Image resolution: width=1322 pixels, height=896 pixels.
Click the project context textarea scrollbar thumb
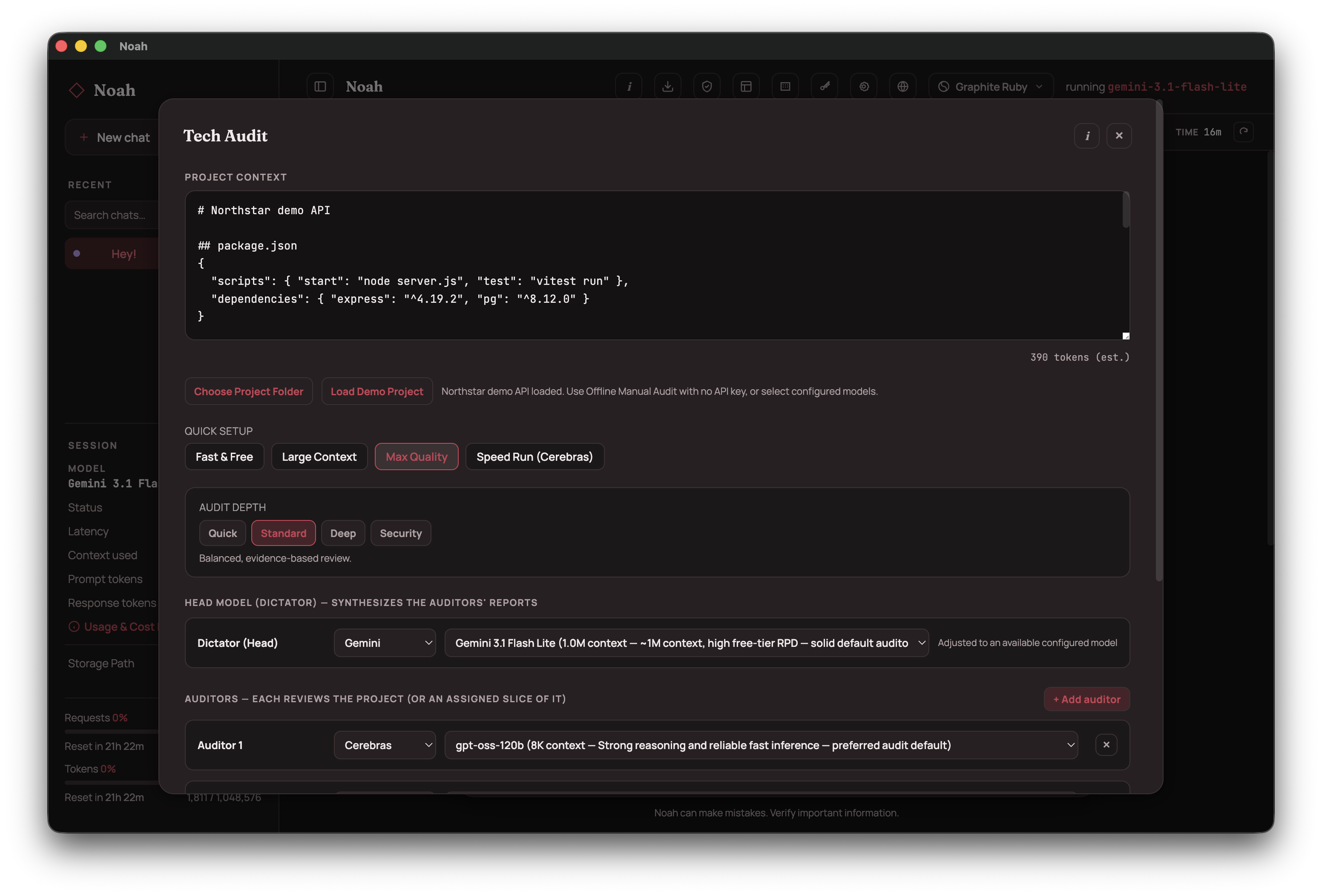1126,210
